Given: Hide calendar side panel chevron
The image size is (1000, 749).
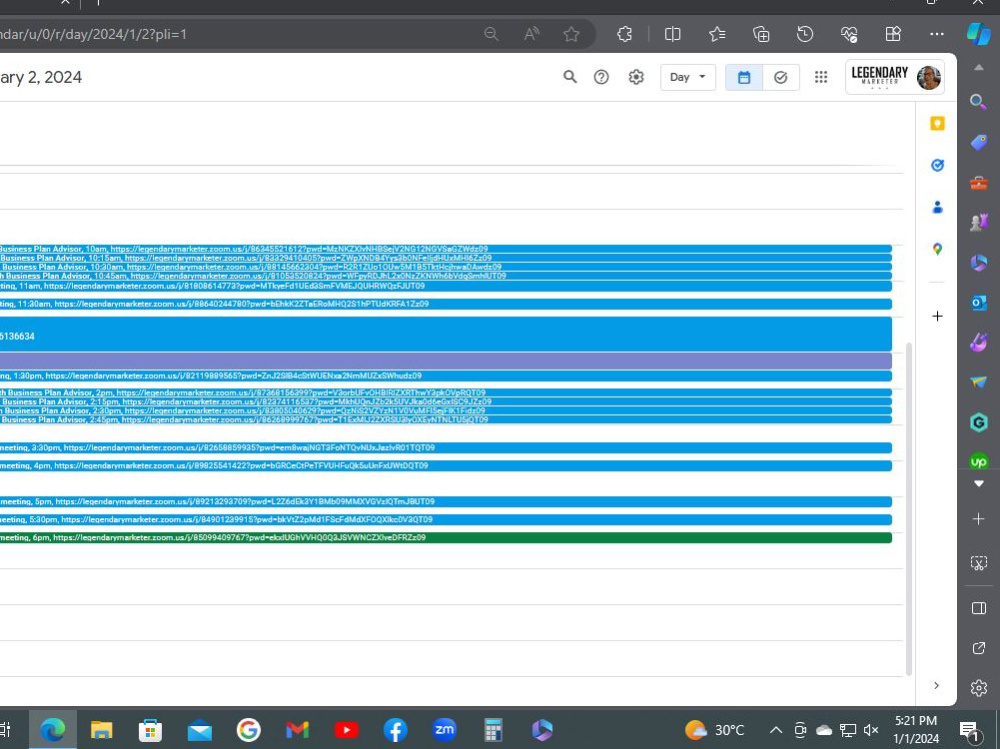Looking at the screenshot, I should 936,685.
